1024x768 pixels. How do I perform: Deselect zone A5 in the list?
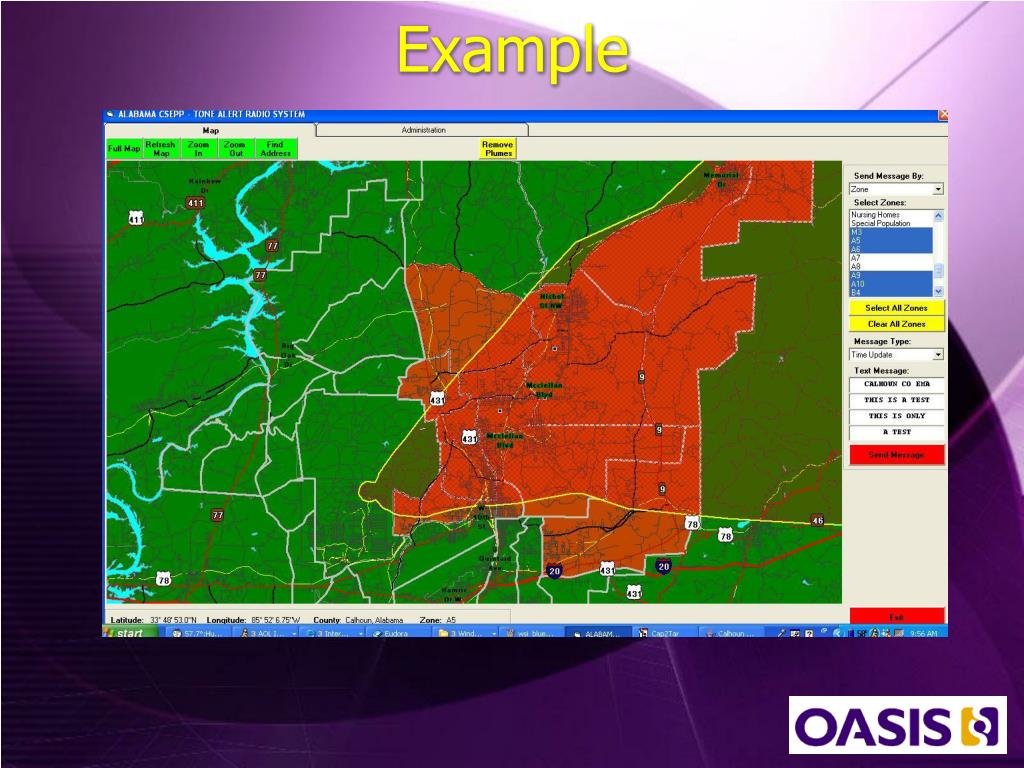[x=891, y=240]
